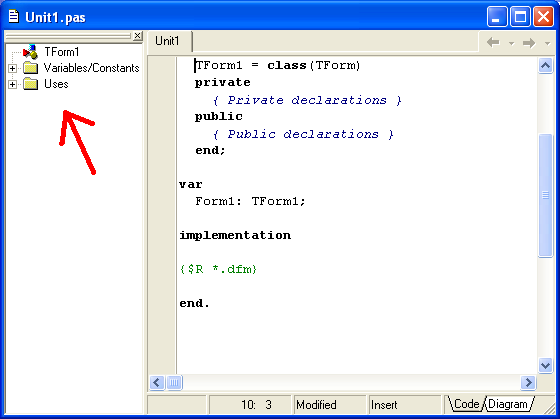Screen dimensions: 560x419
Task: Open the forward history dropdown
Action: coord(547,43)
